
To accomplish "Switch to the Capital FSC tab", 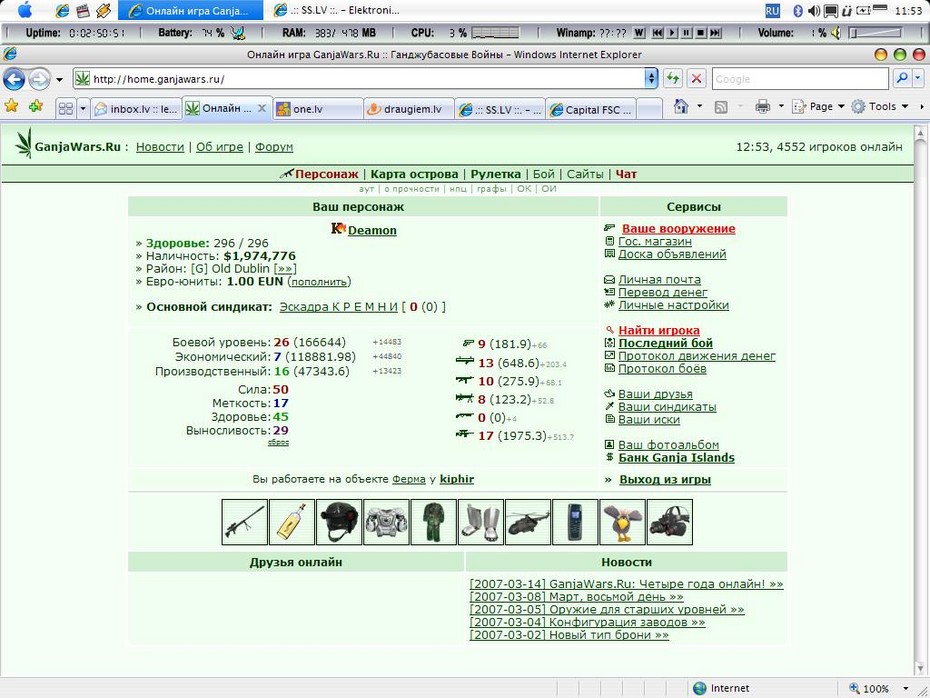I will click(591, 109).
